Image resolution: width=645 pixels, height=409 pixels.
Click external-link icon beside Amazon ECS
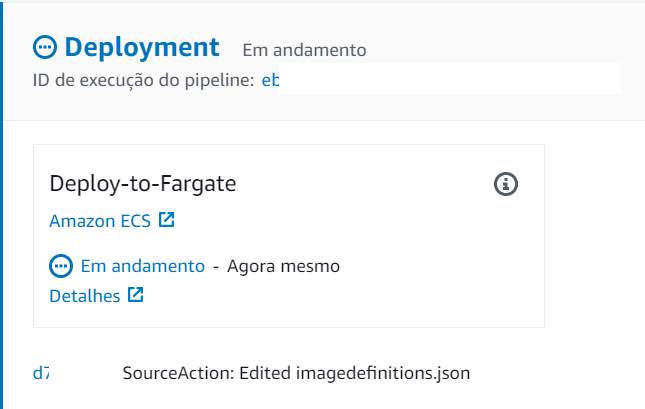[167, 220]
